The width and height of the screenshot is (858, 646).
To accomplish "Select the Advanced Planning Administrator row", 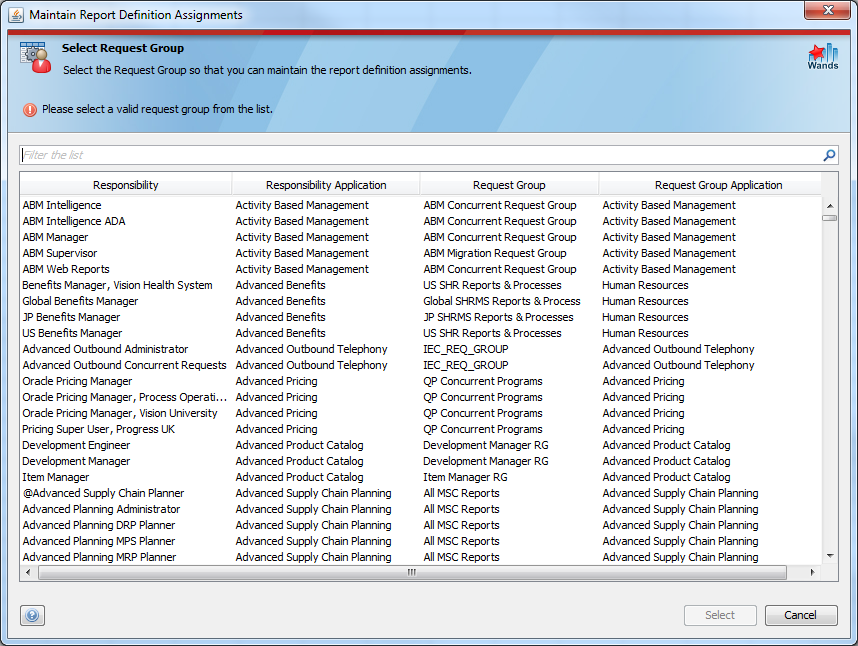I will pyautogui.click(x=420, y=509).
